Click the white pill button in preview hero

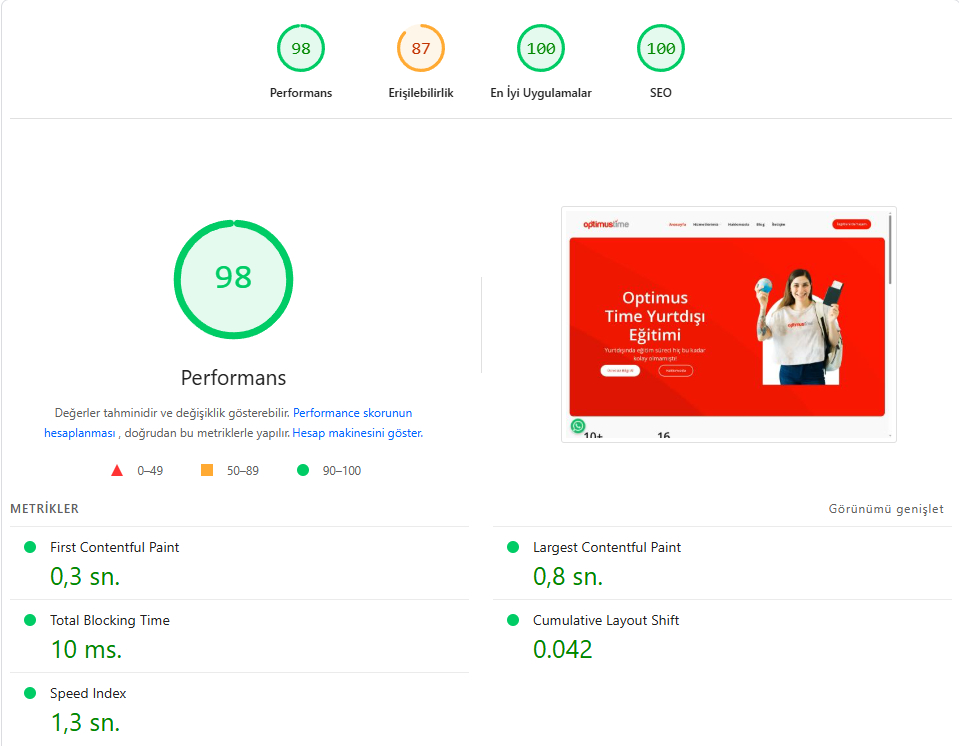point(620,371)
